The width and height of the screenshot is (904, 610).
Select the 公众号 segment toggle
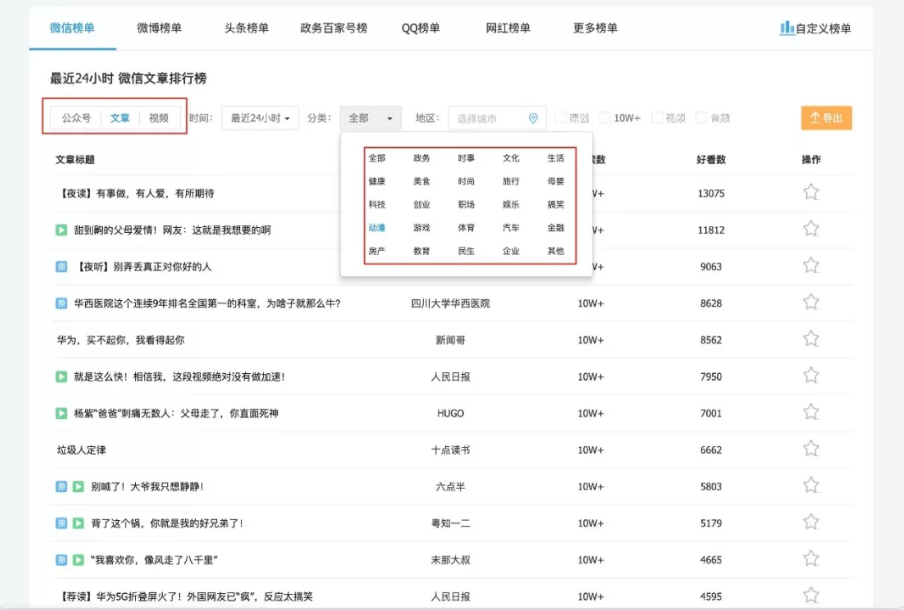point(76,118)
